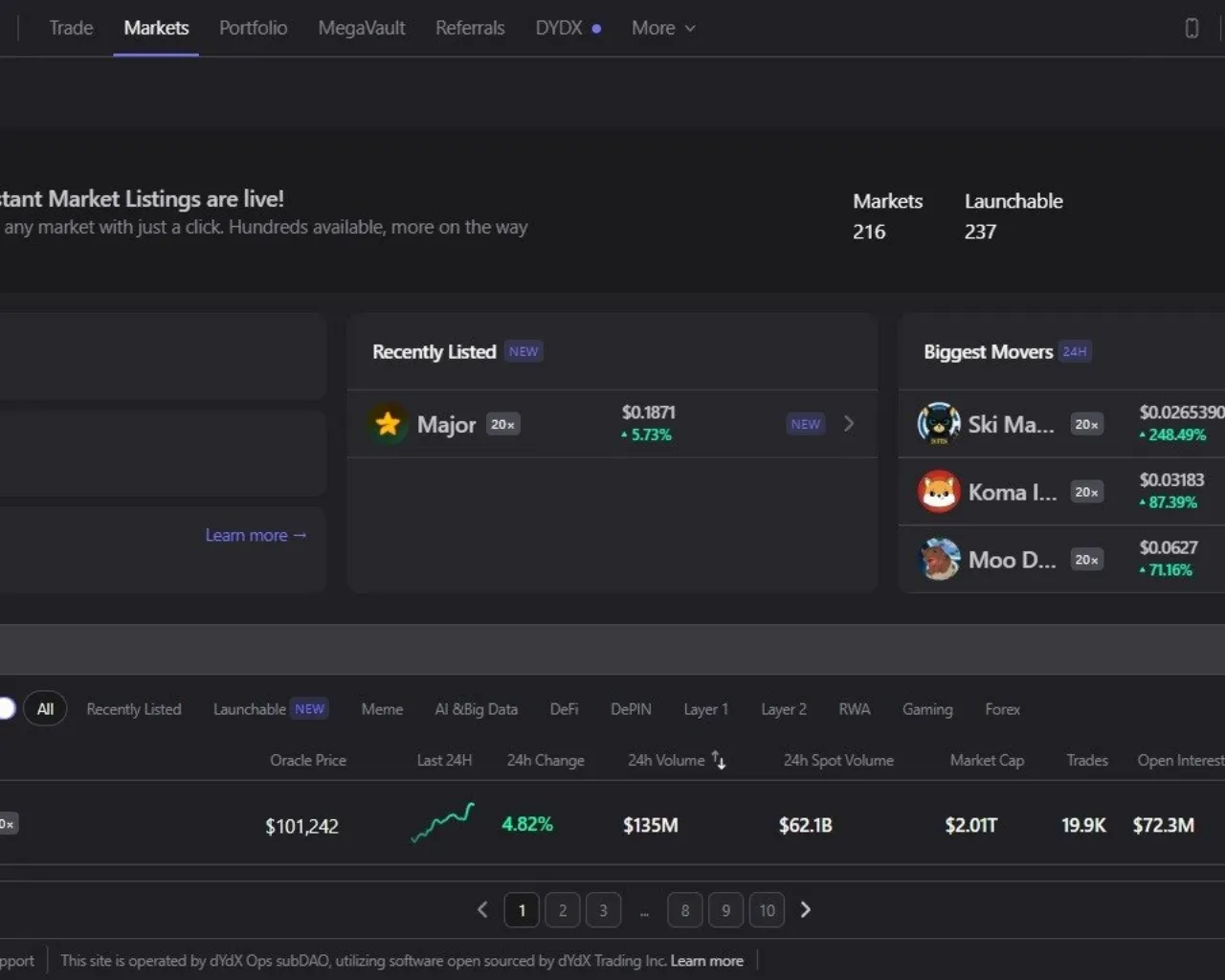Filter by AI & Big Data
Viewport: 1225px width, 980px height.
click(476, 709)
